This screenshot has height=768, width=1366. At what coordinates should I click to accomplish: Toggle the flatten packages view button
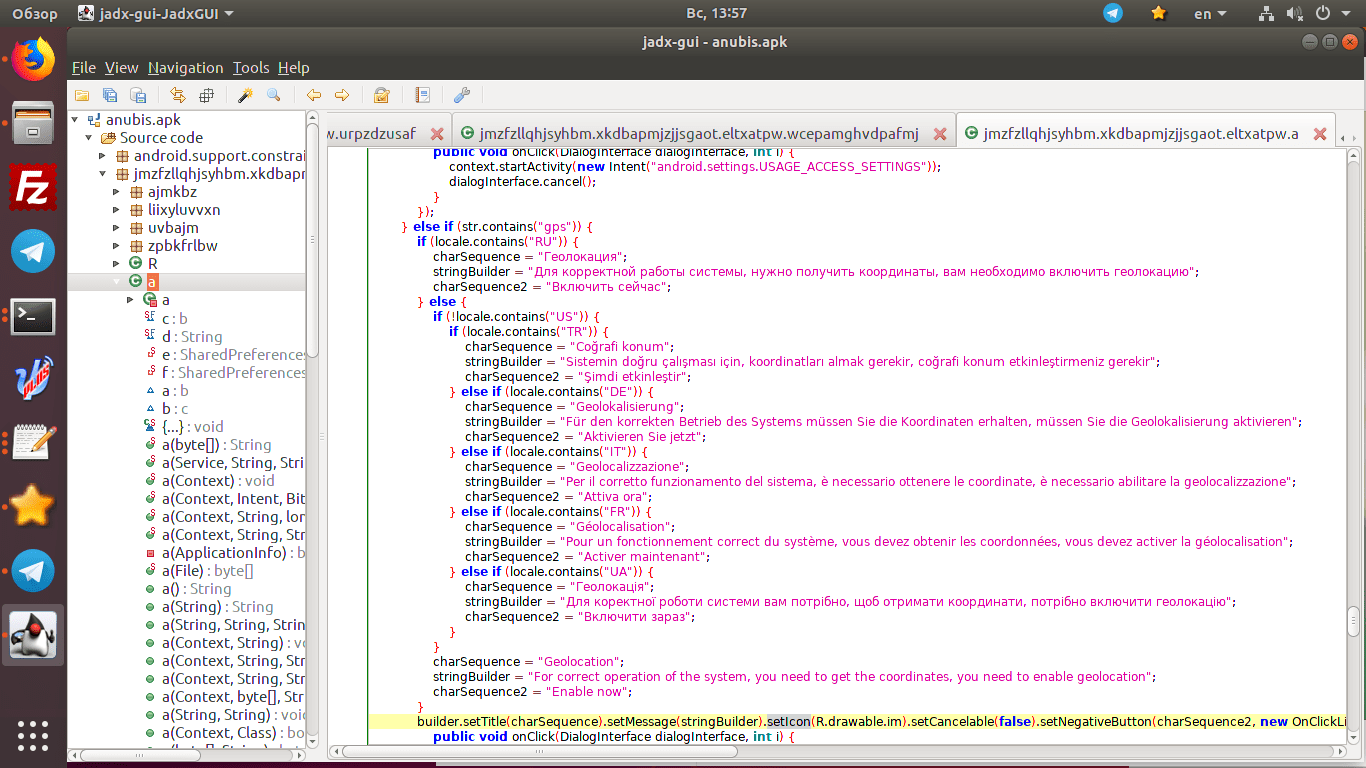[x=207, y=96]
